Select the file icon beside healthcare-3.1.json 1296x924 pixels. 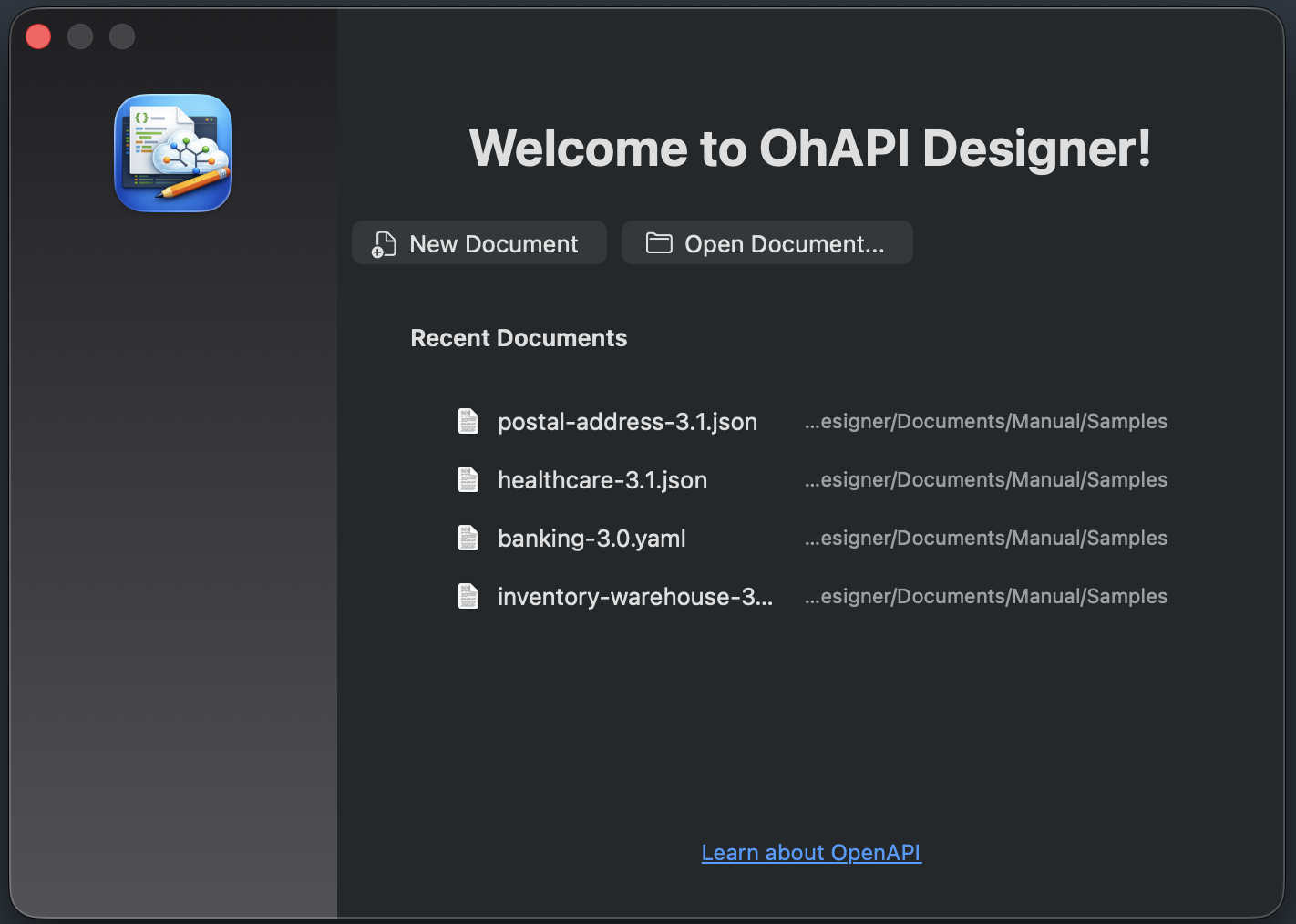468,479
